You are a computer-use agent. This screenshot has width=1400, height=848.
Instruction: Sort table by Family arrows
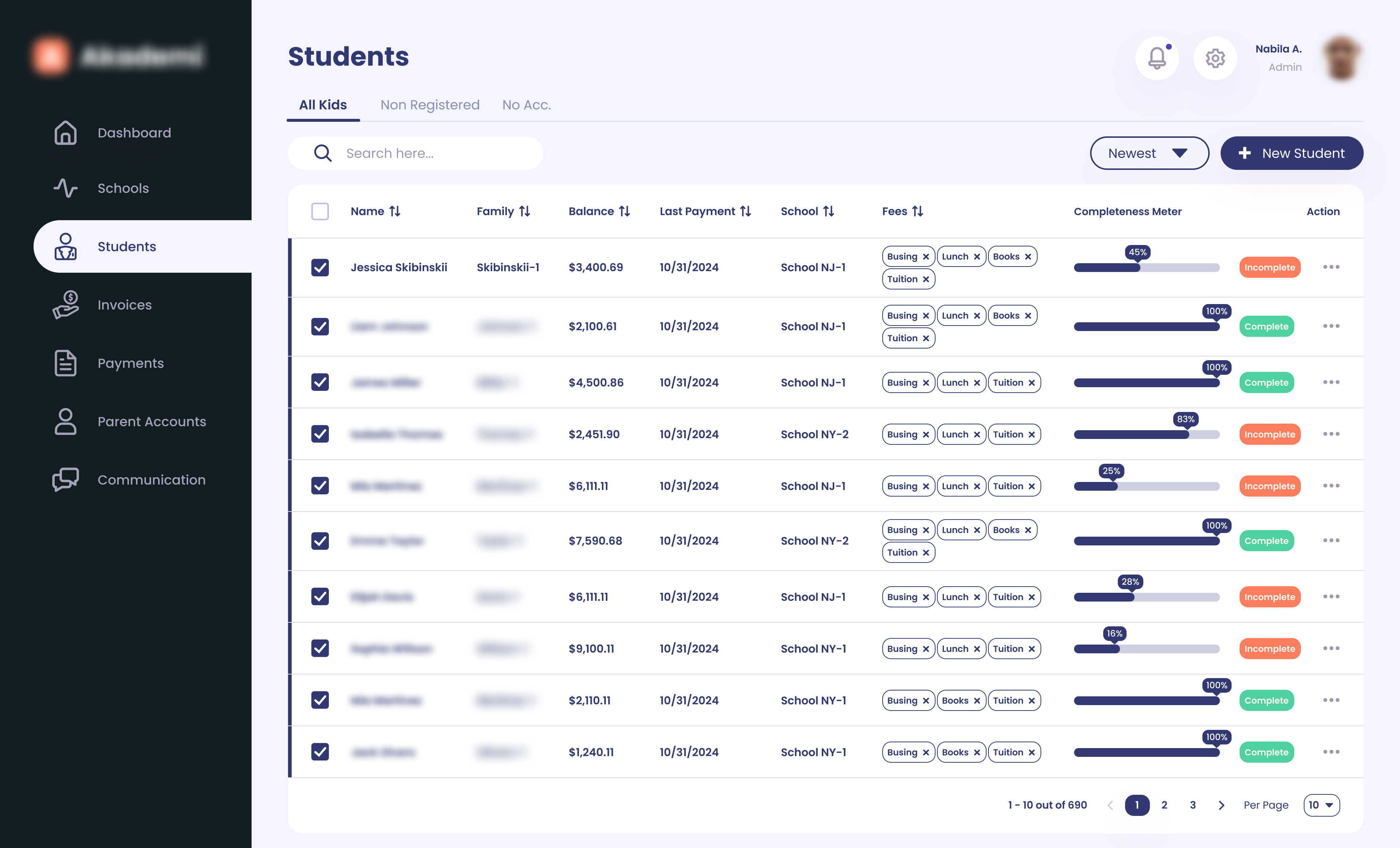(524, 211)
